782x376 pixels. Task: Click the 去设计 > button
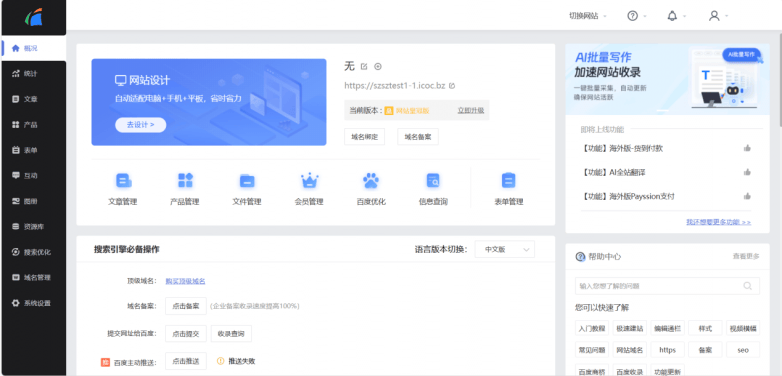pyautogui.click(x=141, y=125)
